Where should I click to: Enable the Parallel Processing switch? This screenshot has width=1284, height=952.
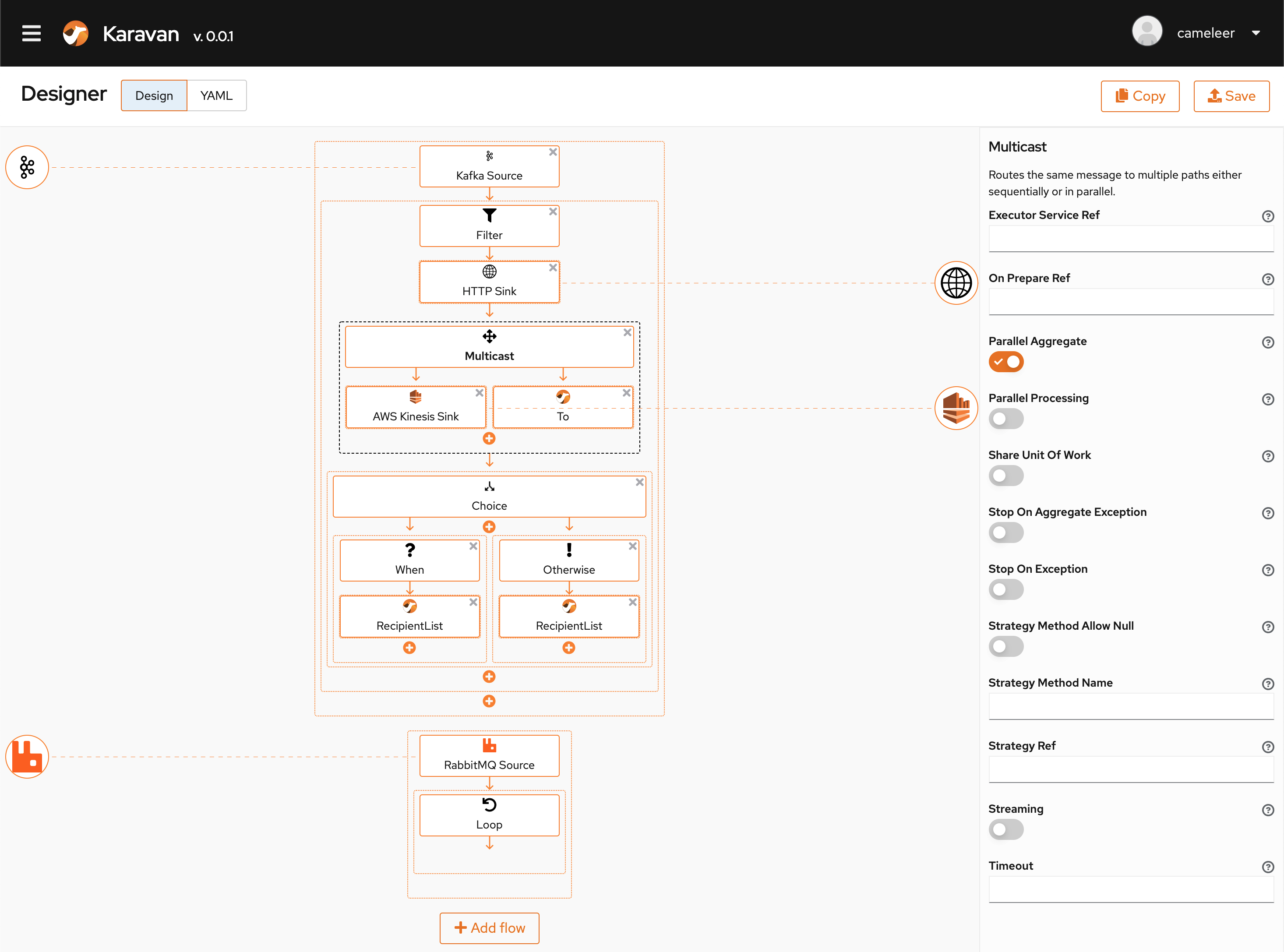[x=1005, y=419]
